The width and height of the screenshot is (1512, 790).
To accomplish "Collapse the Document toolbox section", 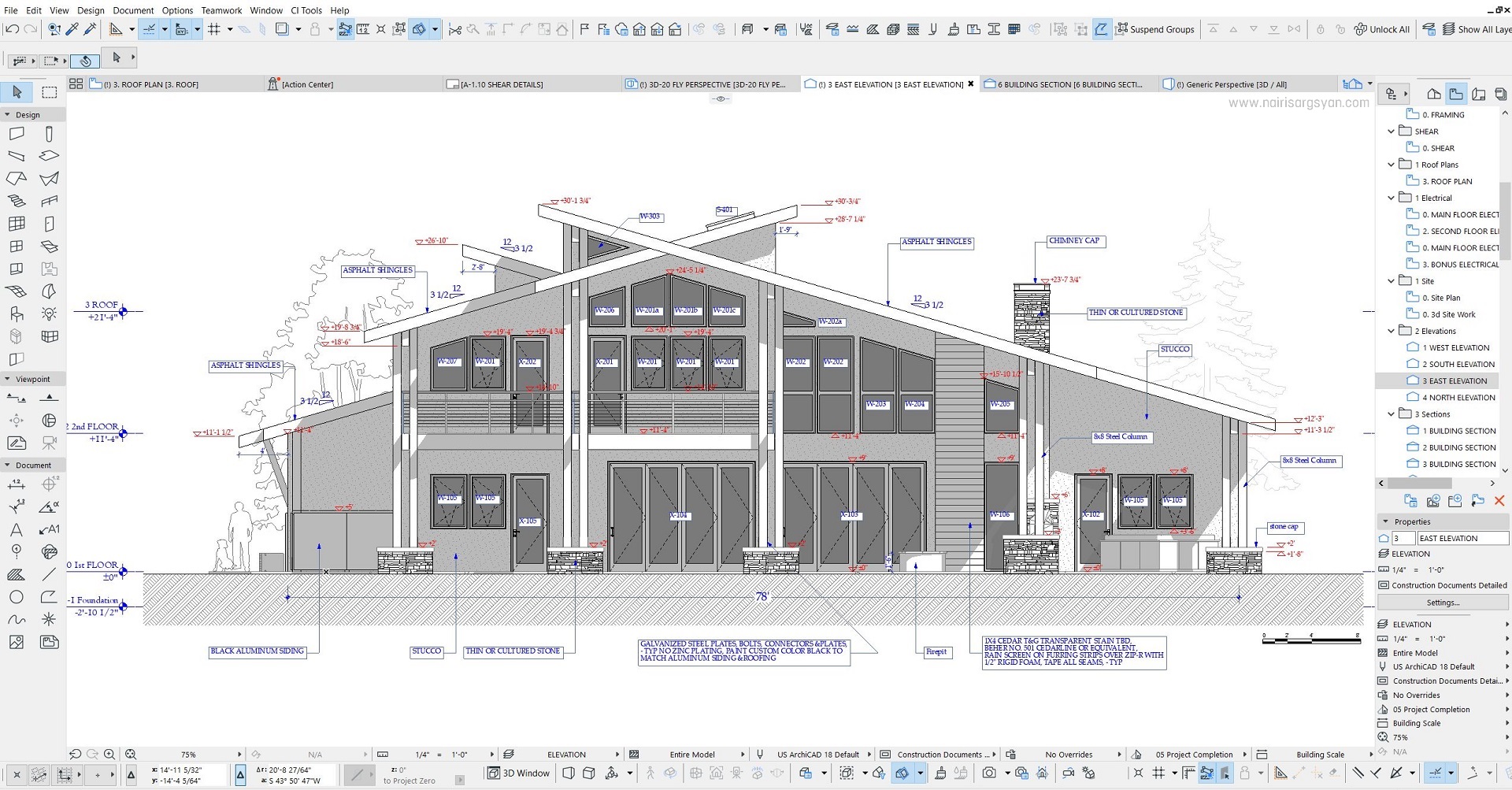I will click(8, 465).
